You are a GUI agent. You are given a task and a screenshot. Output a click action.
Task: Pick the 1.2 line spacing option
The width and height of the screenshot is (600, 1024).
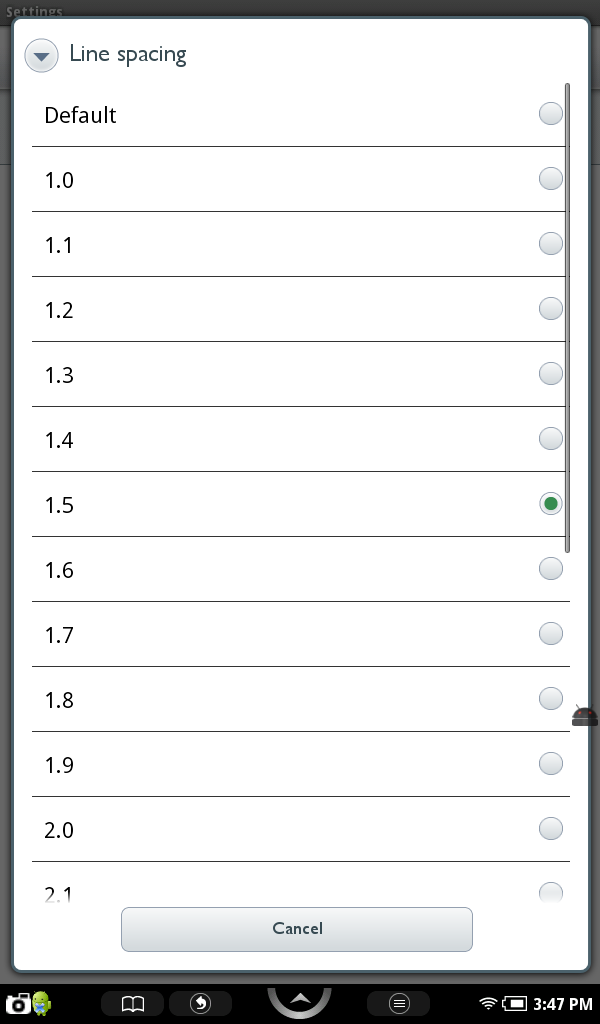[x=300, y=309]
